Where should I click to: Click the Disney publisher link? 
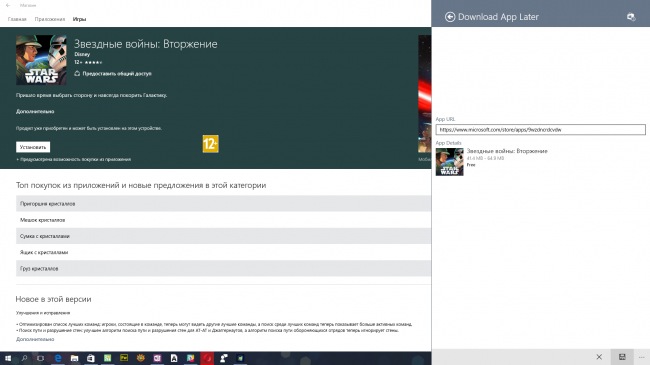click(82, 54)
